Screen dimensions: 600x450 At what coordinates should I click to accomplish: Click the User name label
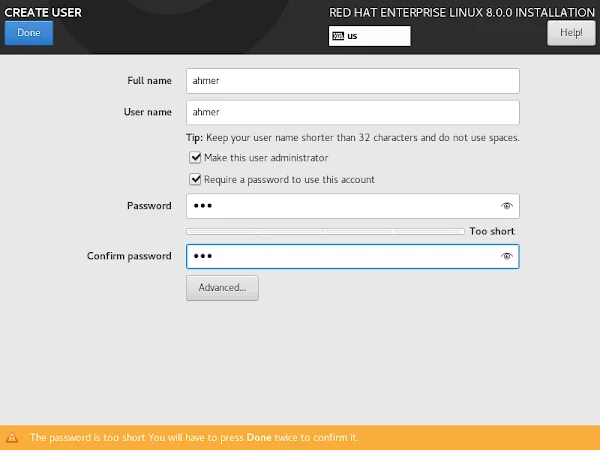tap(147, 112)
